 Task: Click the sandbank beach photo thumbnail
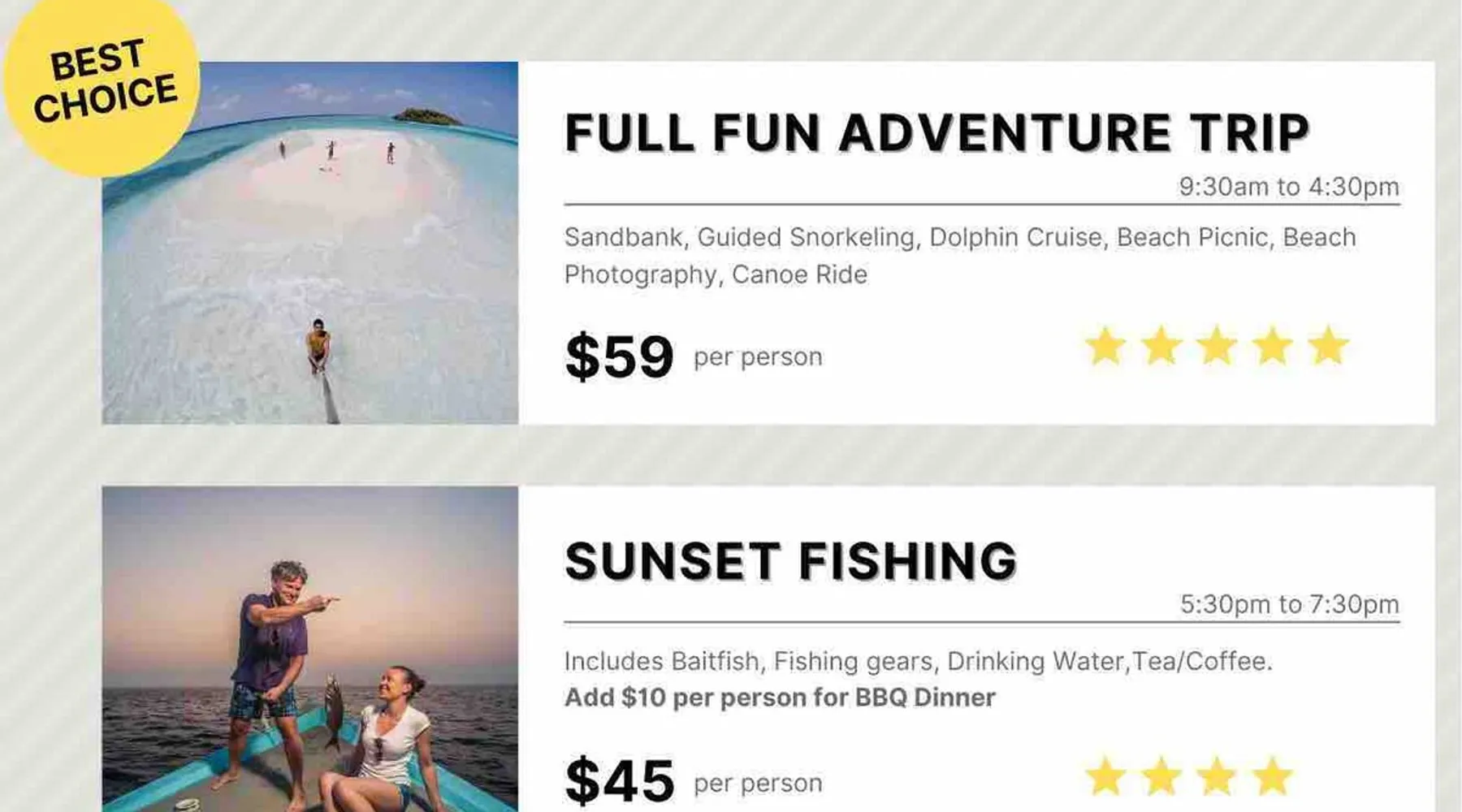click(310, 244)
